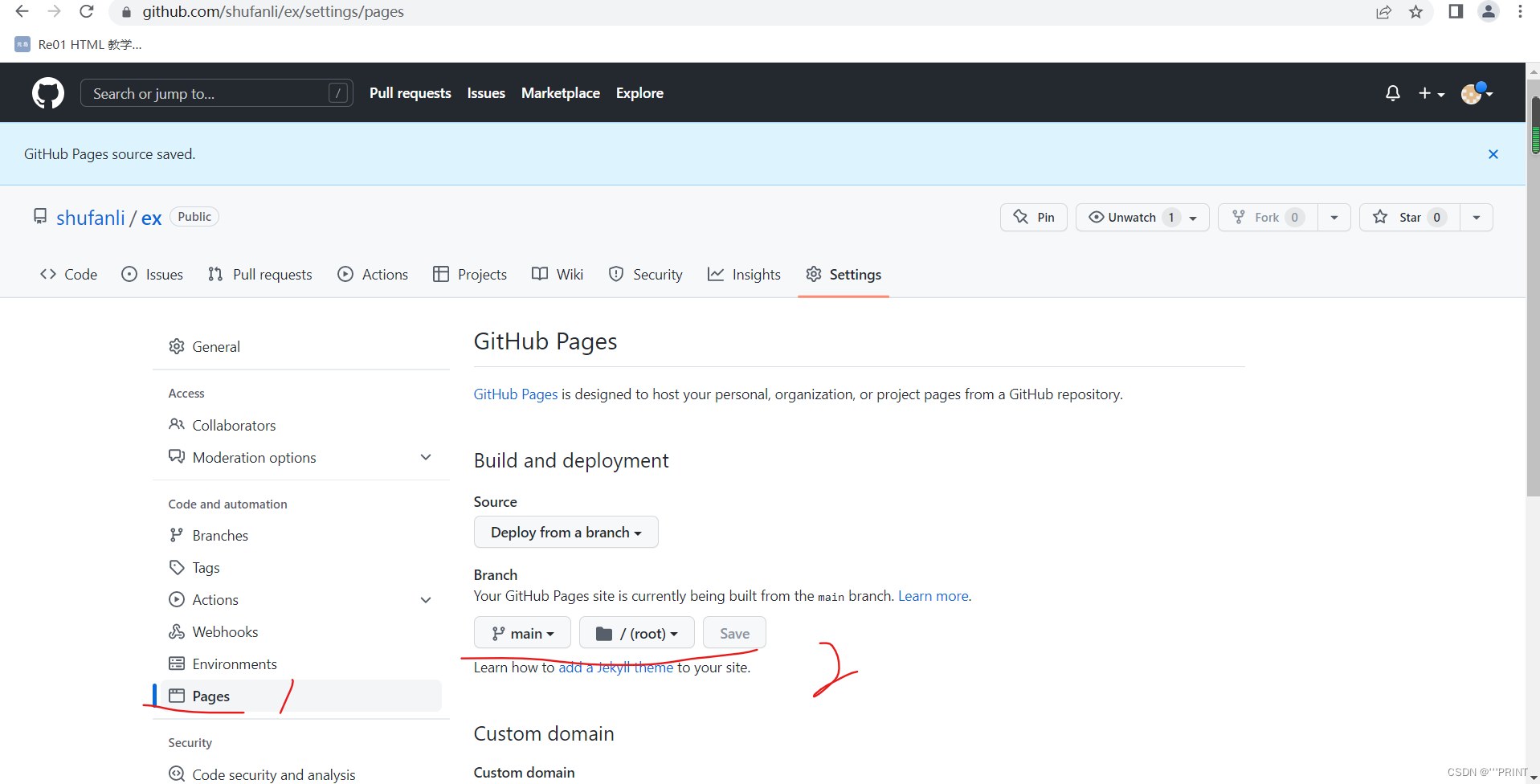The image size is (1540, 784).
Task: Open the main branch selector dropdown
Action: click(522, 633)
